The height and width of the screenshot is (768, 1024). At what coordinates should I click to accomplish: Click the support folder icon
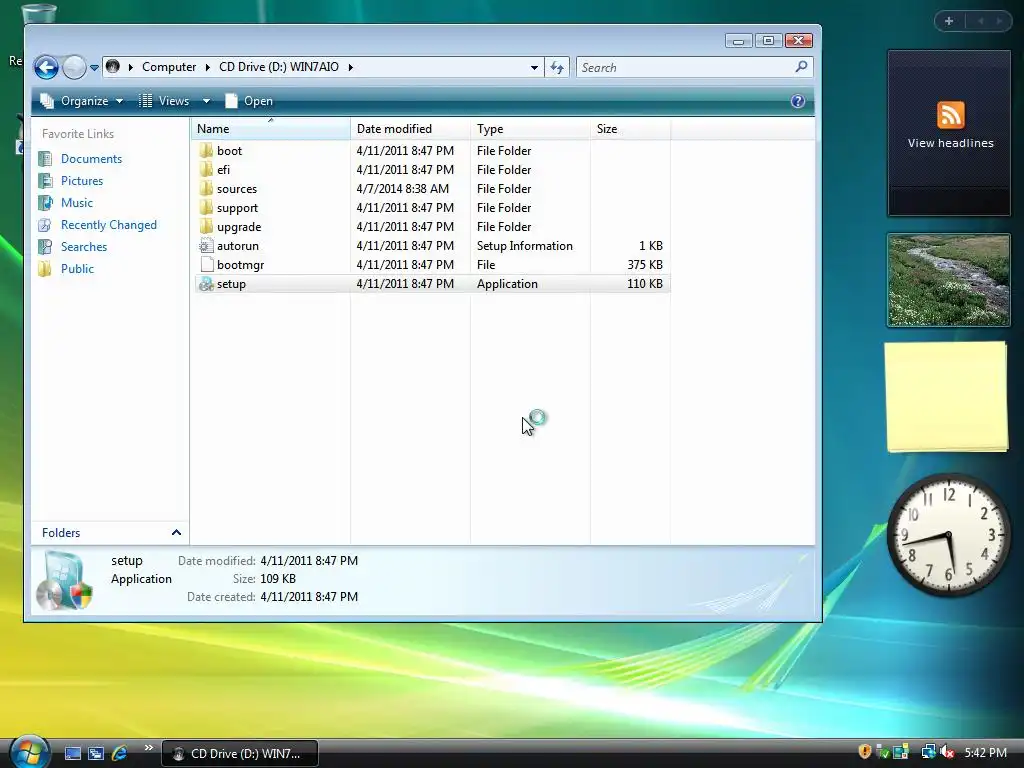point(206,208)
